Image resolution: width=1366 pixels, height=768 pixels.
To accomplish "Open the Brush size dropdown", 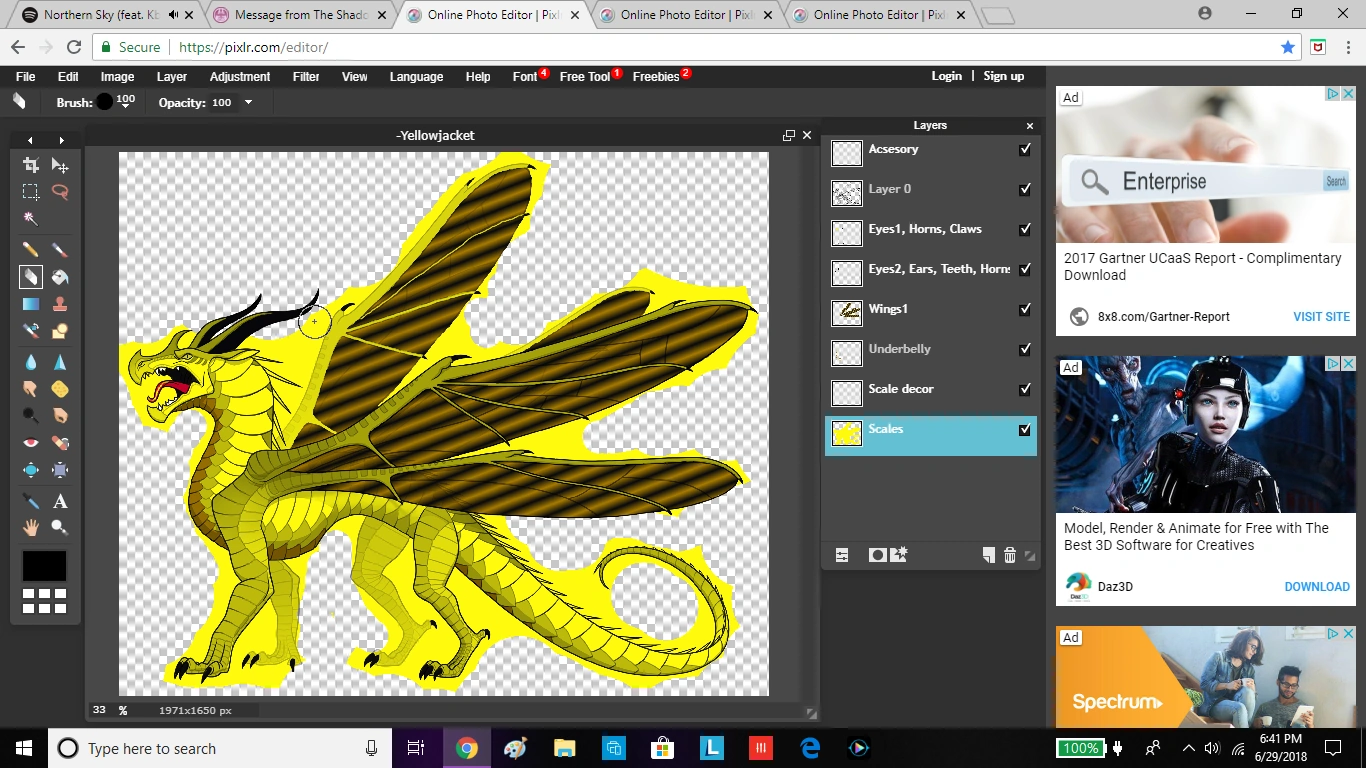I will 125,104.
